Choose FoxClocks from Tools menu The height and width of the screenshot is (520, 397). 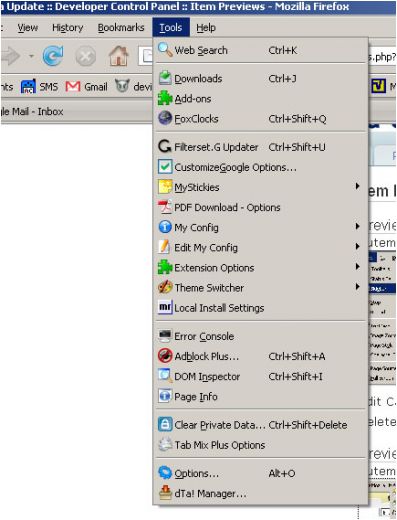pyautogui.click(x=261, y=119)
